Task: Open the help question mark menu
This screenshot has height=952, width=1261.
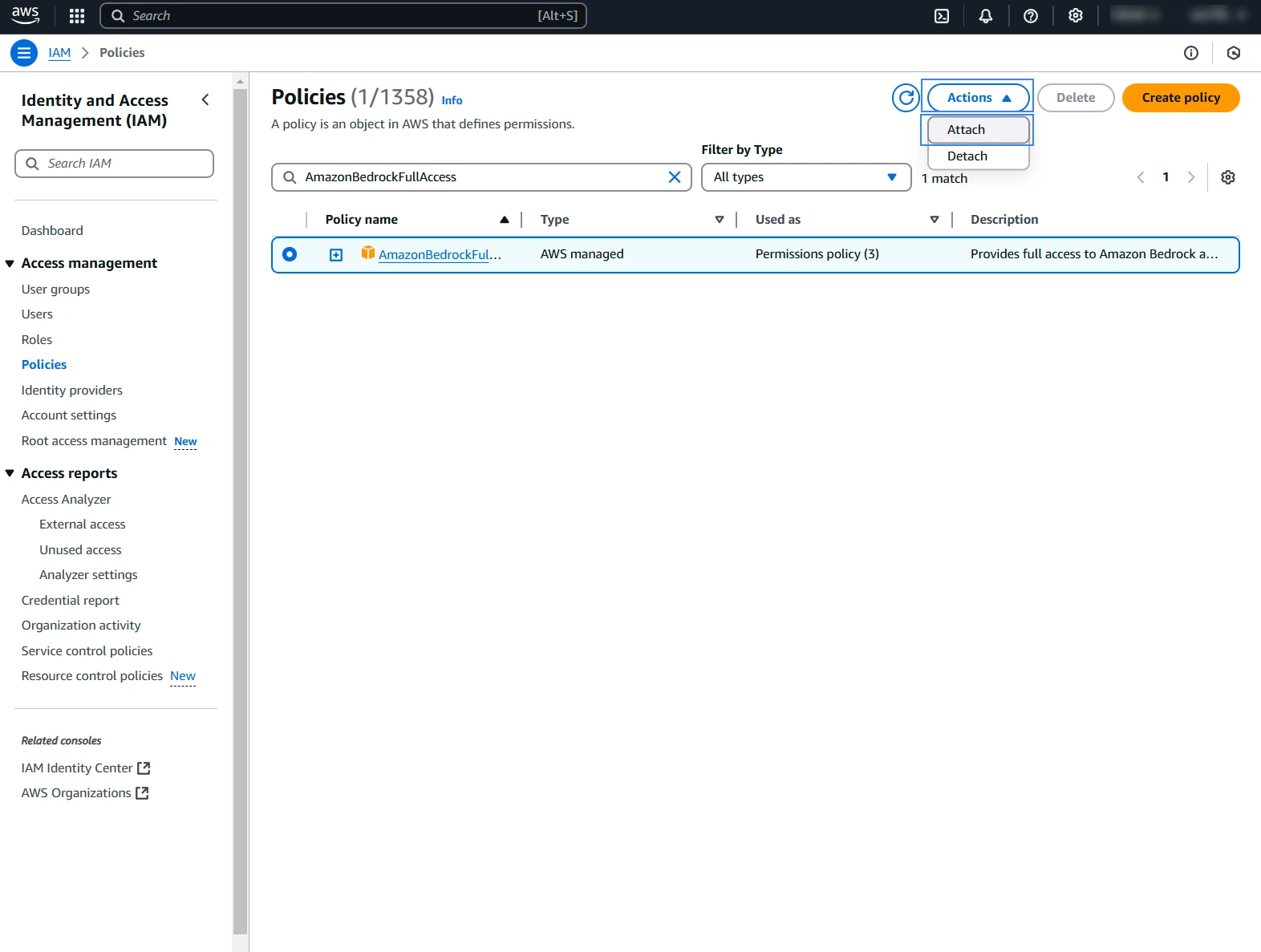Action: [x=1031, y=16]
